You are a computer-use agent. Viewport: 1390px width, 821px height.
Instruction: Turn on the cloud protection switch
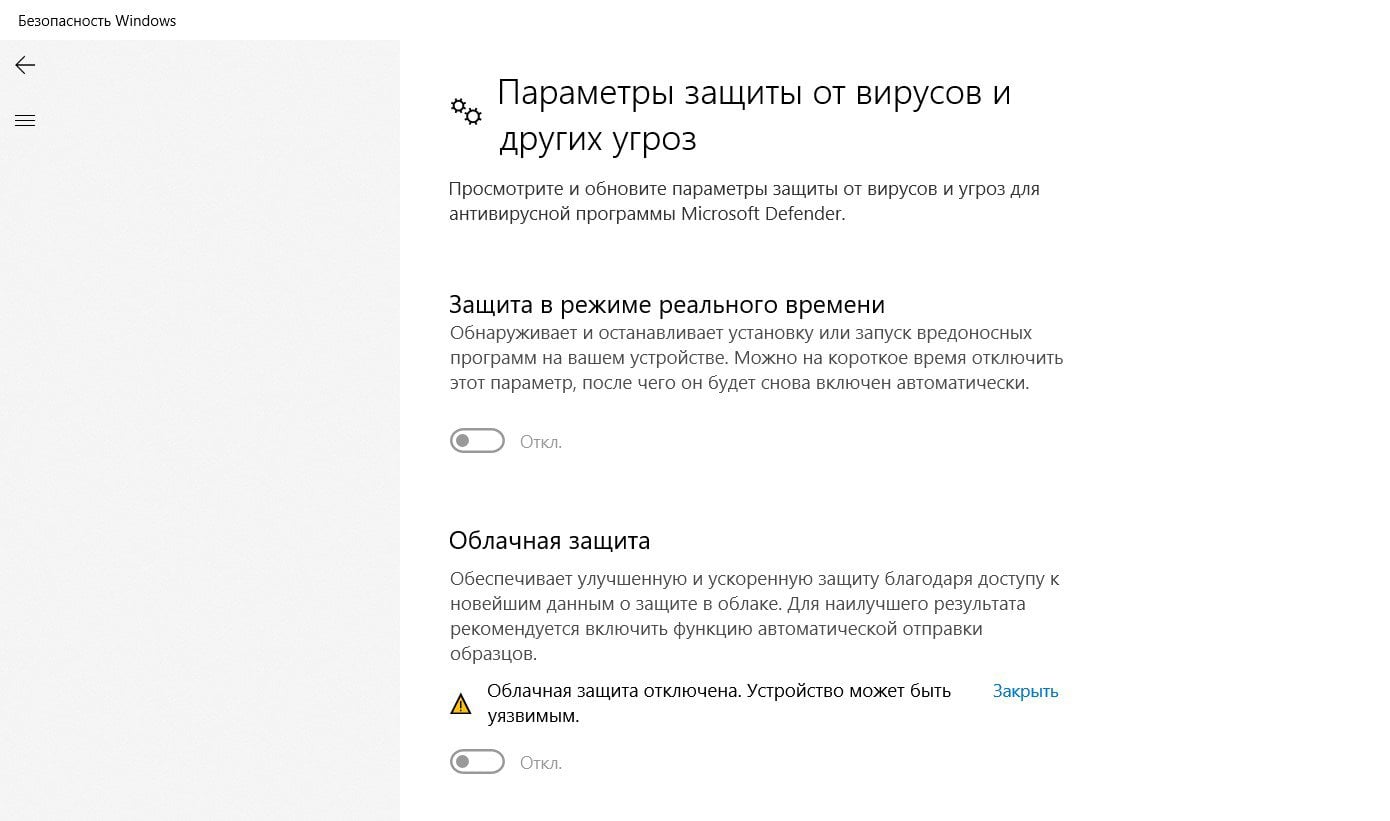[477, 761]
